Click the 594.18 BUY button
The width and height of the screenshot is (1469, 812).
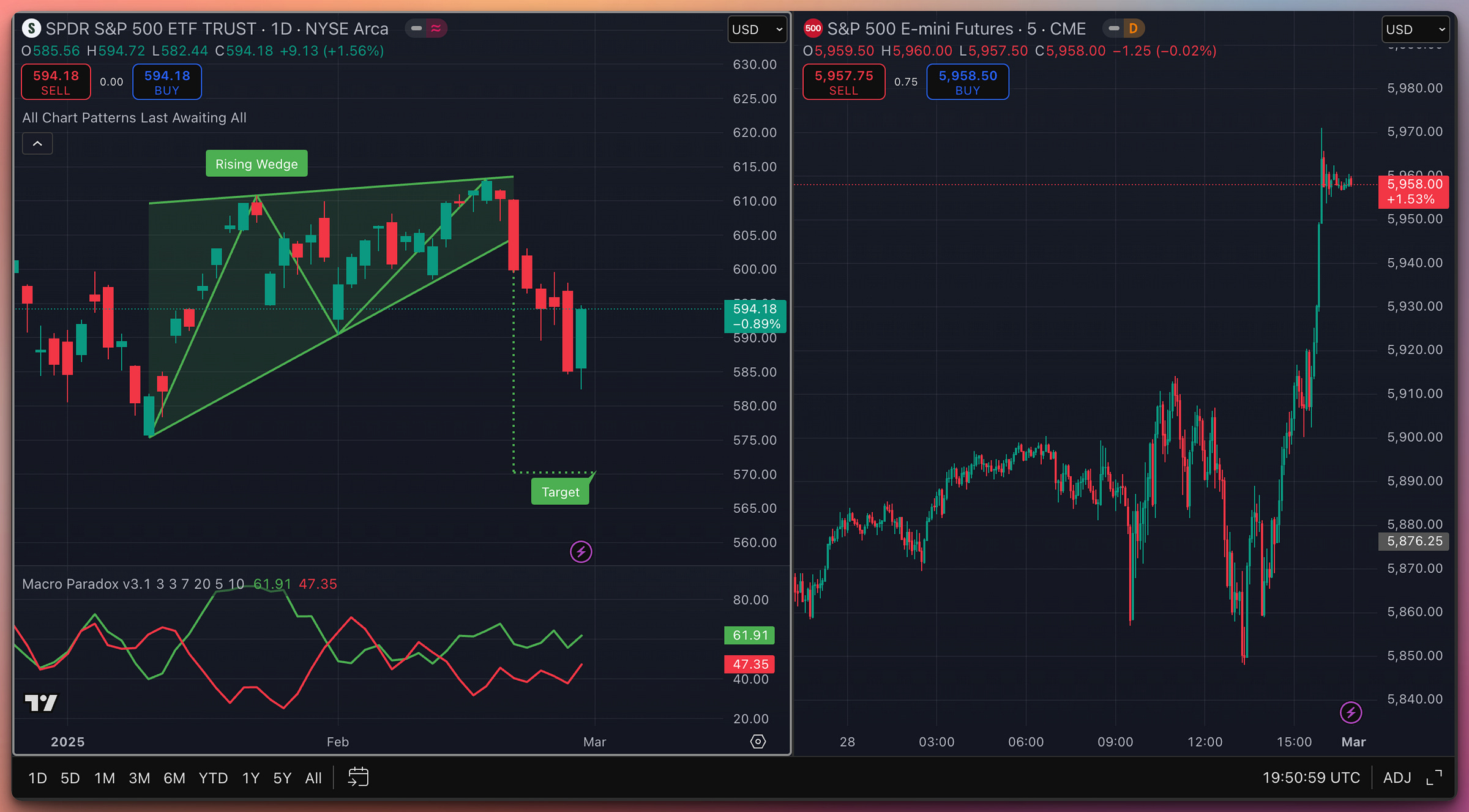coord(167,82)
